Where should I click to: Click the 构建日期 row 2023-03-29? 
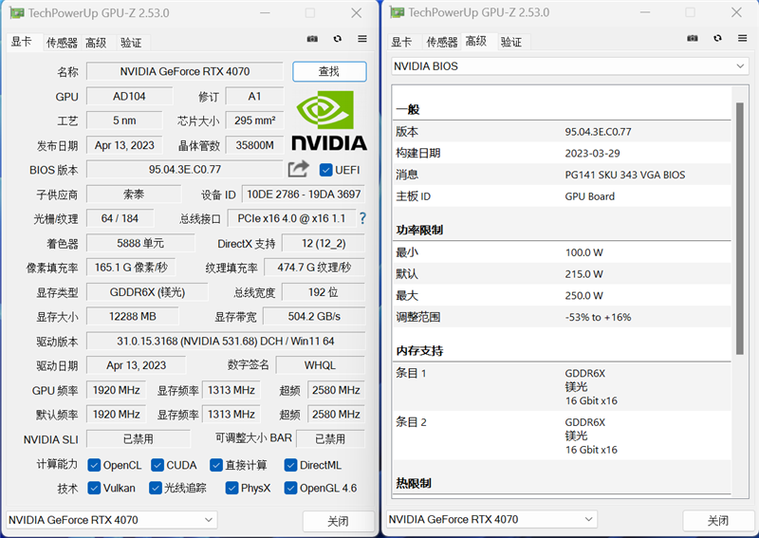click(562, 153)
